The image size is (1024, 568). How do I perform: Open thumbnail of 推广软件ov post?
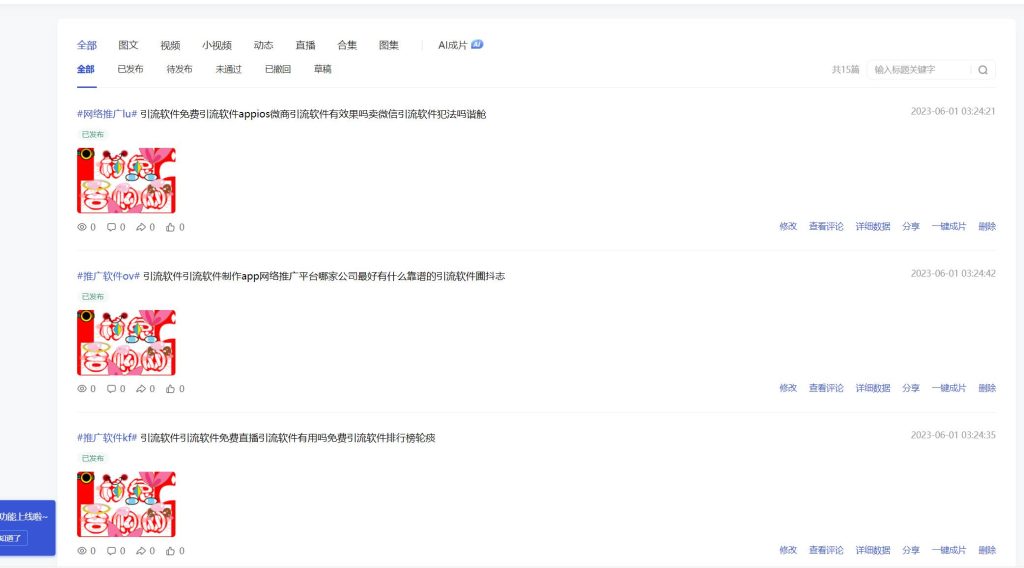pos(126,342)
